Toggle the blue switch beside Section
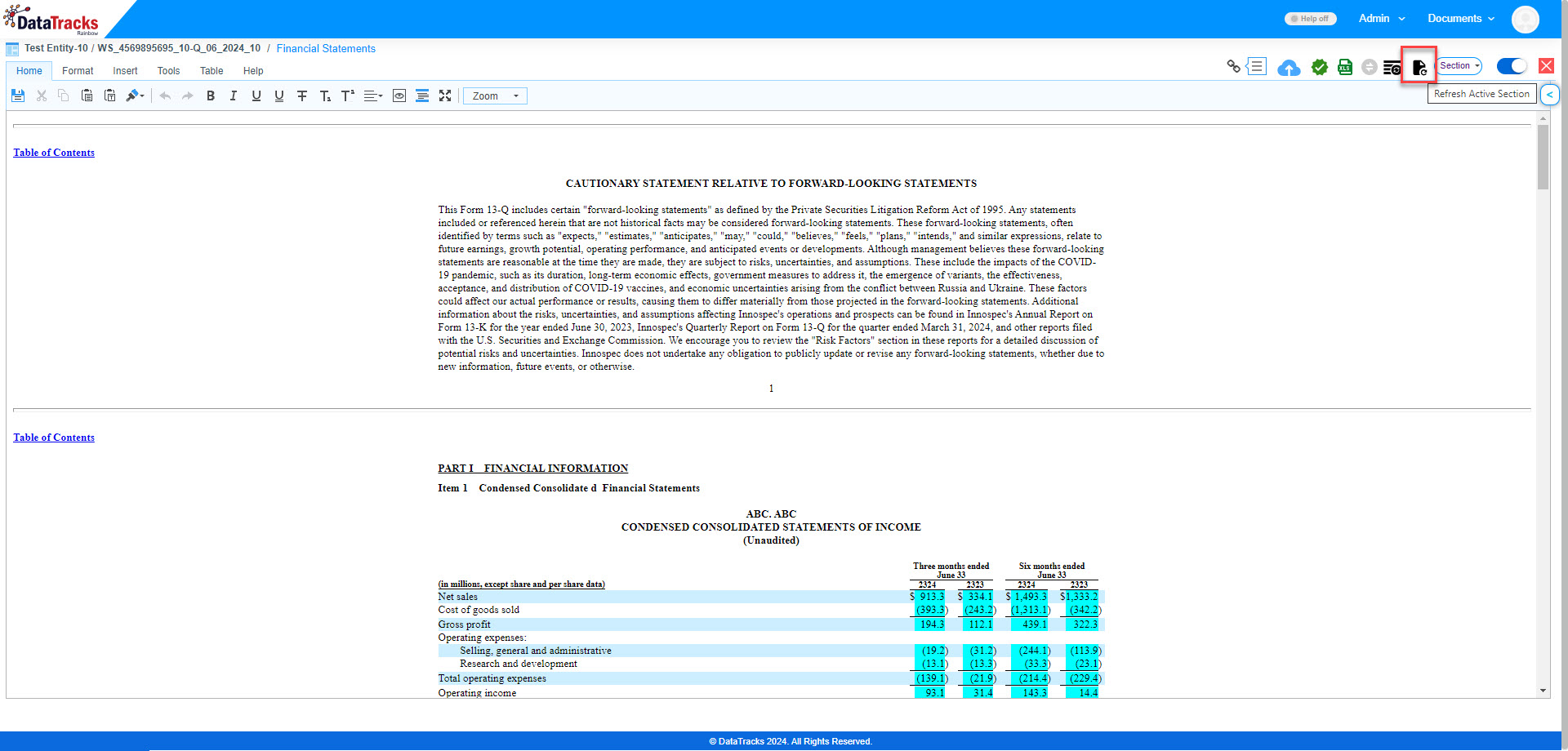1568x751 pixels. pyautogui.click(x=1512, y=66)
